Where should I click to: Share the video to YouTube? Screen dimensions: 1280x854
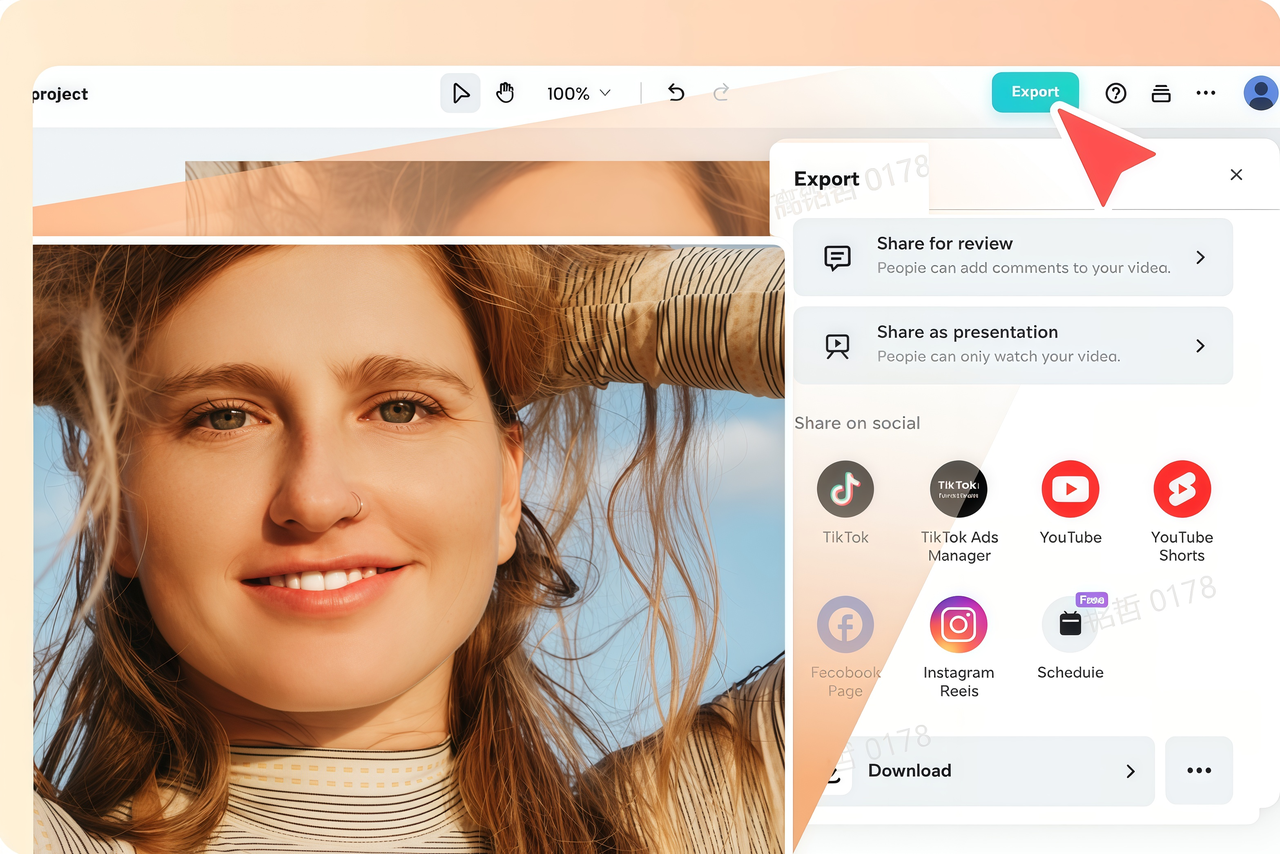pos(1070,489)
